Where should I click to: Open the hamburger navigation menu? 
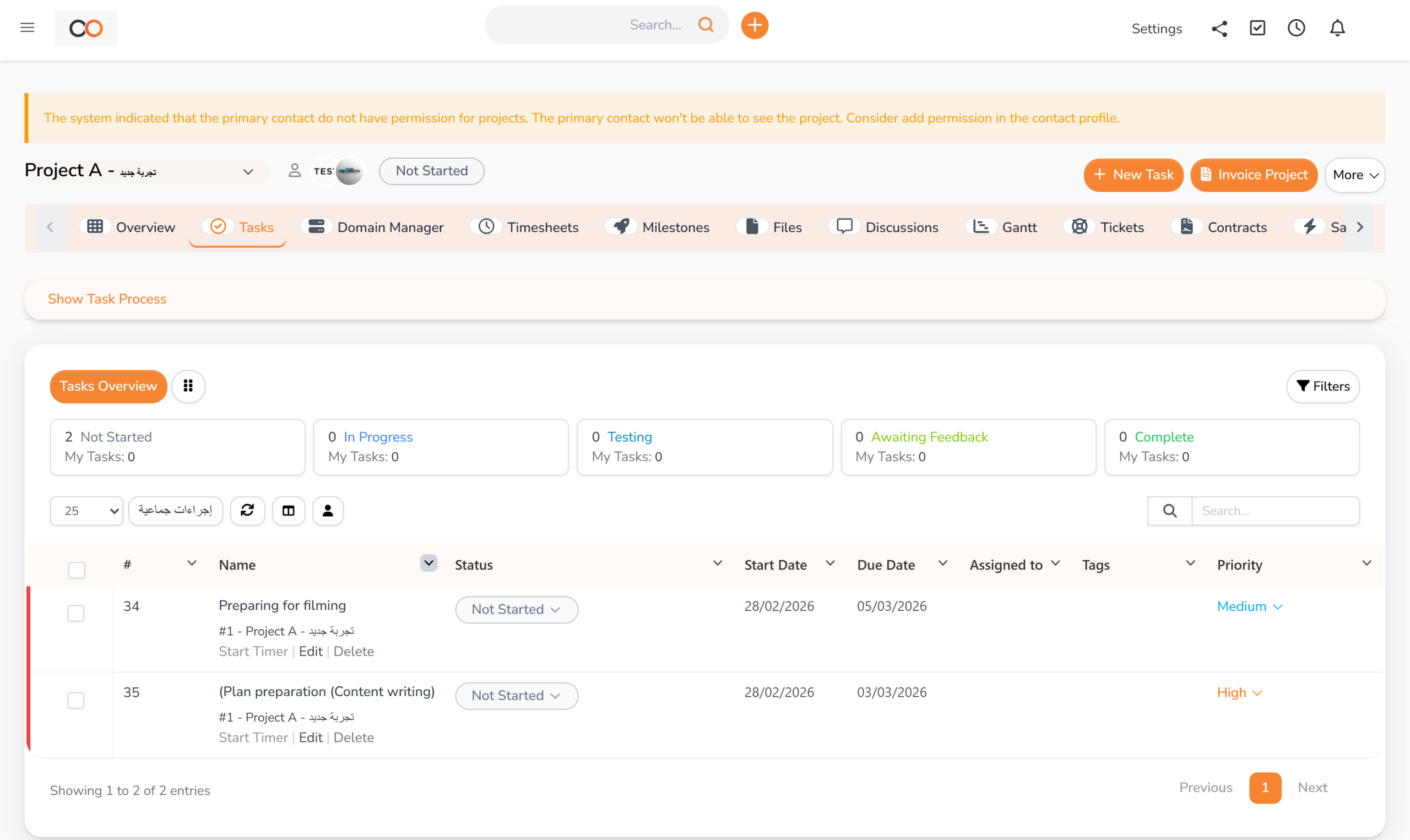click(27, 27)
